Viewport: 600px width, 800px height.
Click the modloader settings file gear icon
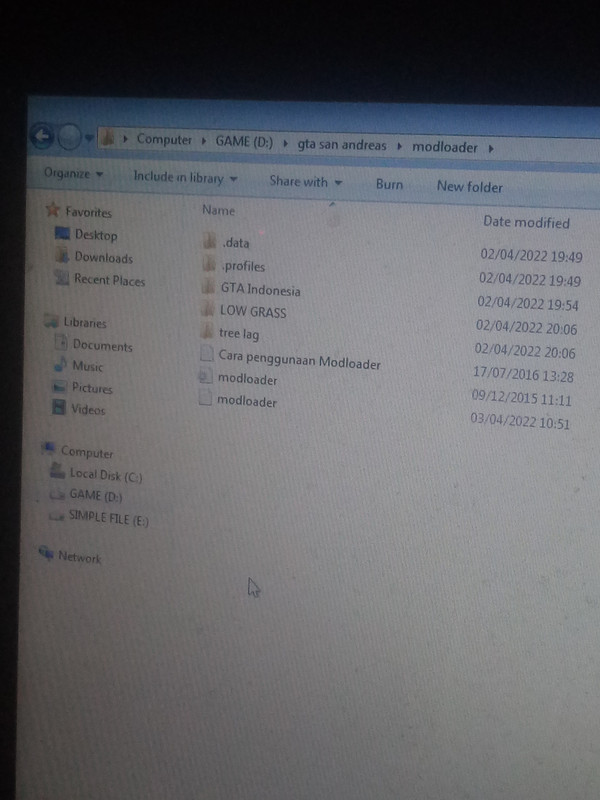tap(205, 376)
